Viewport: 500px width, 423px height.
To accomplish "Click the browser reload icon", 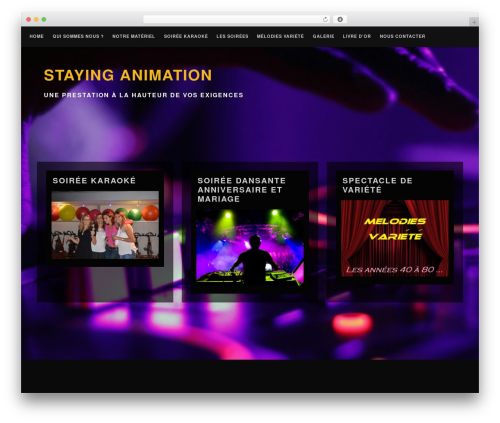I will pos(325,20).
